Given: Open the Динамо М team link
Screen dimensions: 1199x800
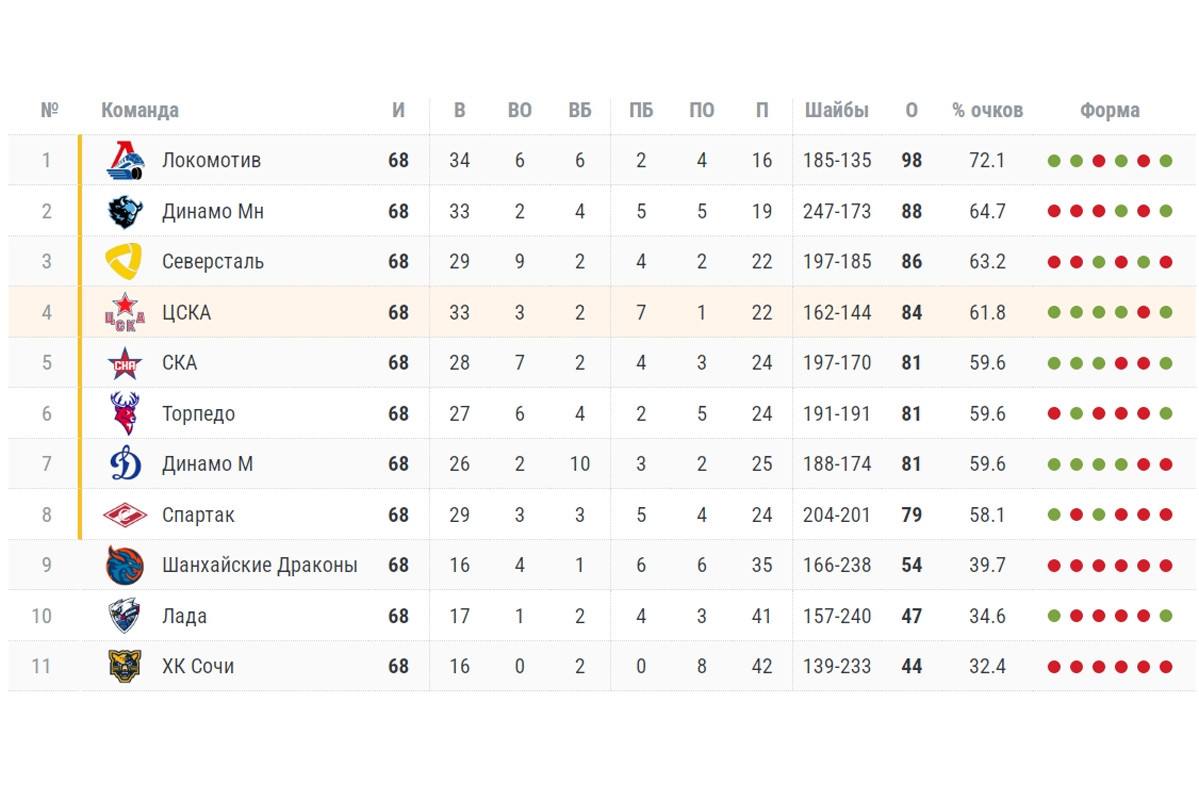Looking at the screenshot, I should click(x=207, y=464).
